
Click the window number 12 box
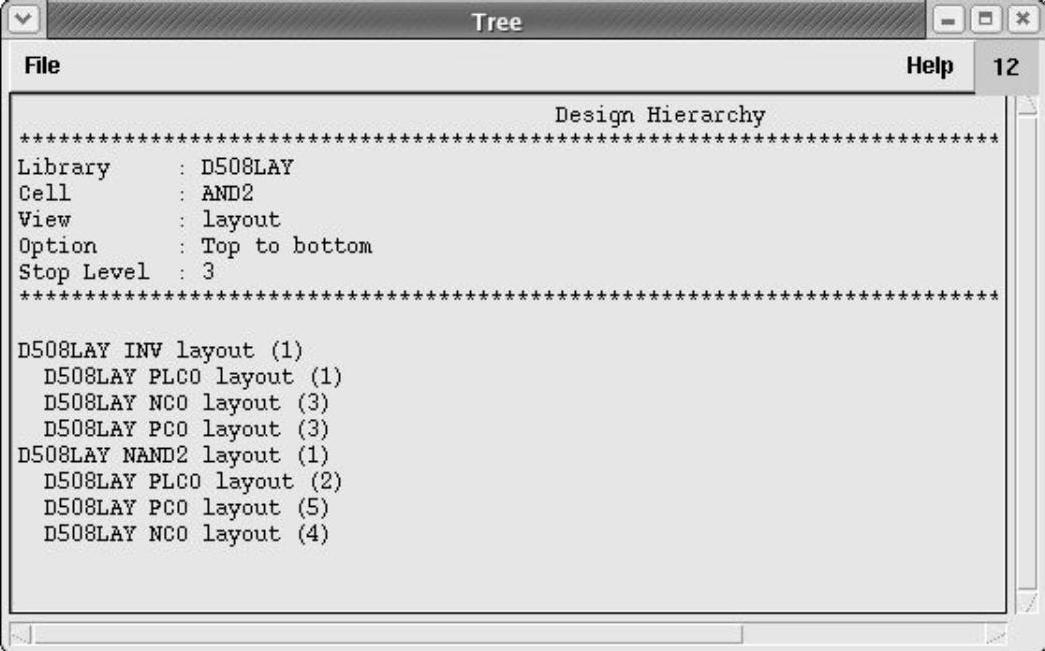1006,69
